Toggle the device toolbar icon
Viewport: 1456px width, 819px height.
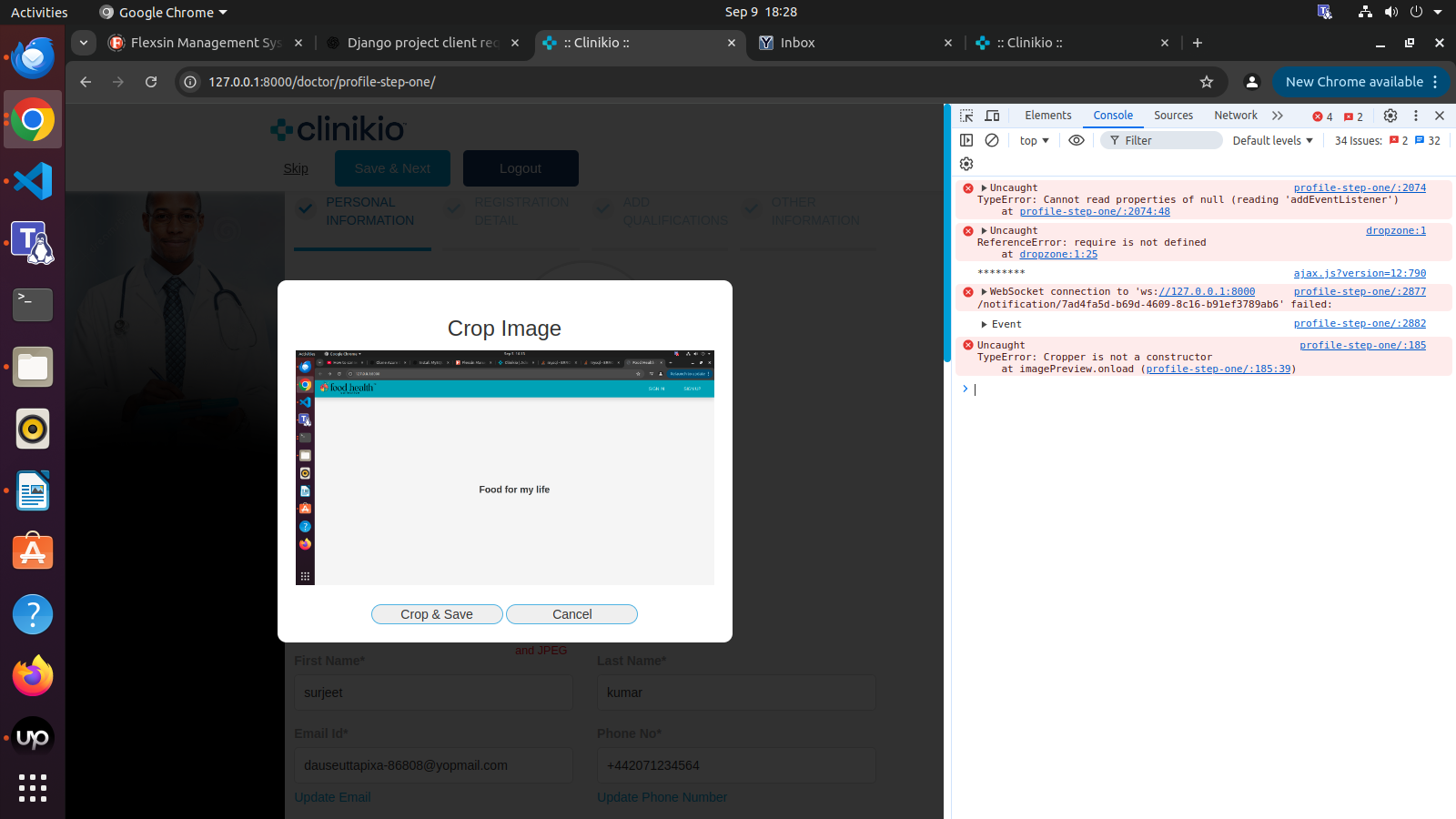992,116
